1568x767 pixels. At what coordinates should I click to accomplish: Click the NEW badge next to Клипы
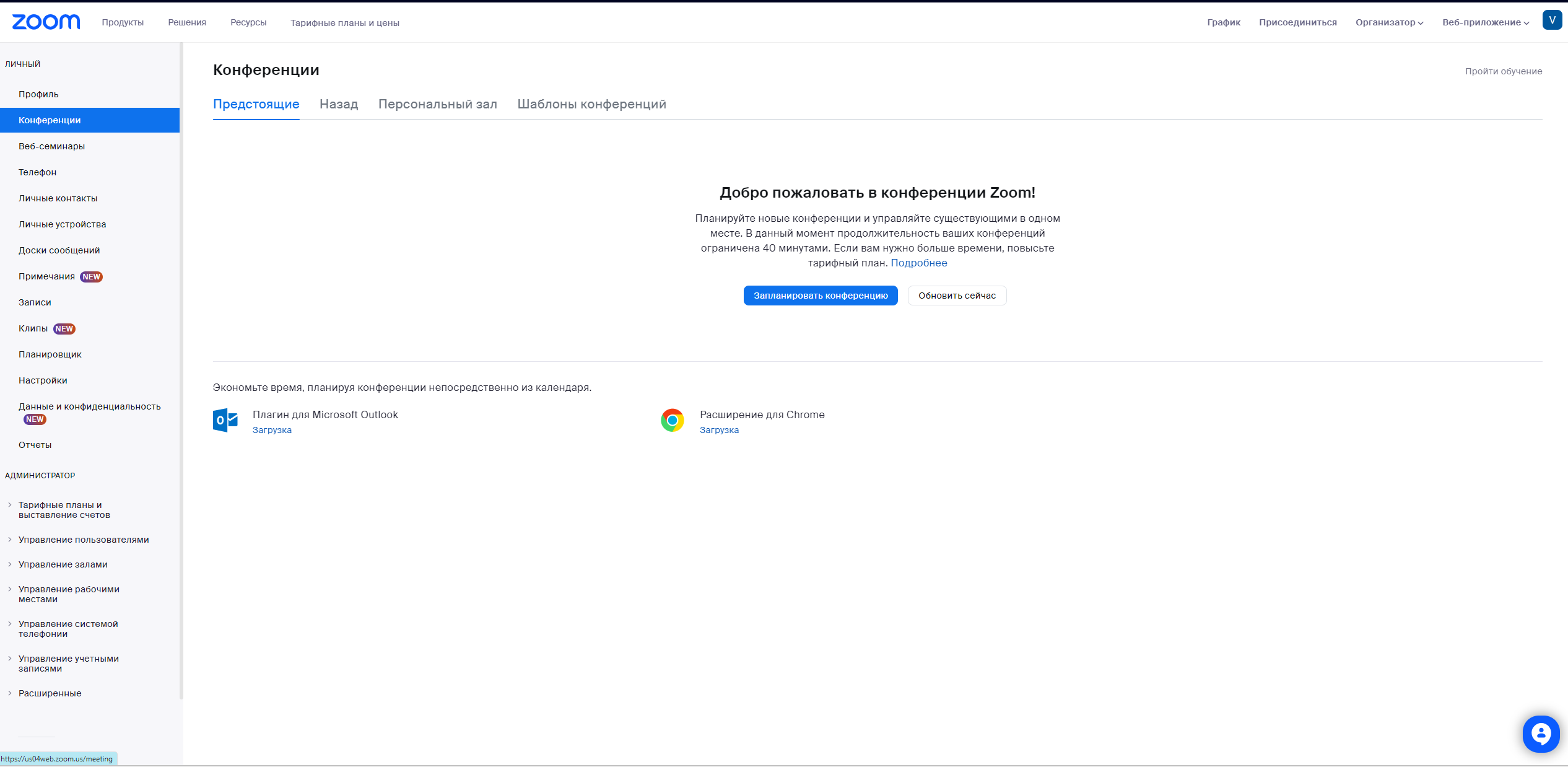click(x=64, y=329)
